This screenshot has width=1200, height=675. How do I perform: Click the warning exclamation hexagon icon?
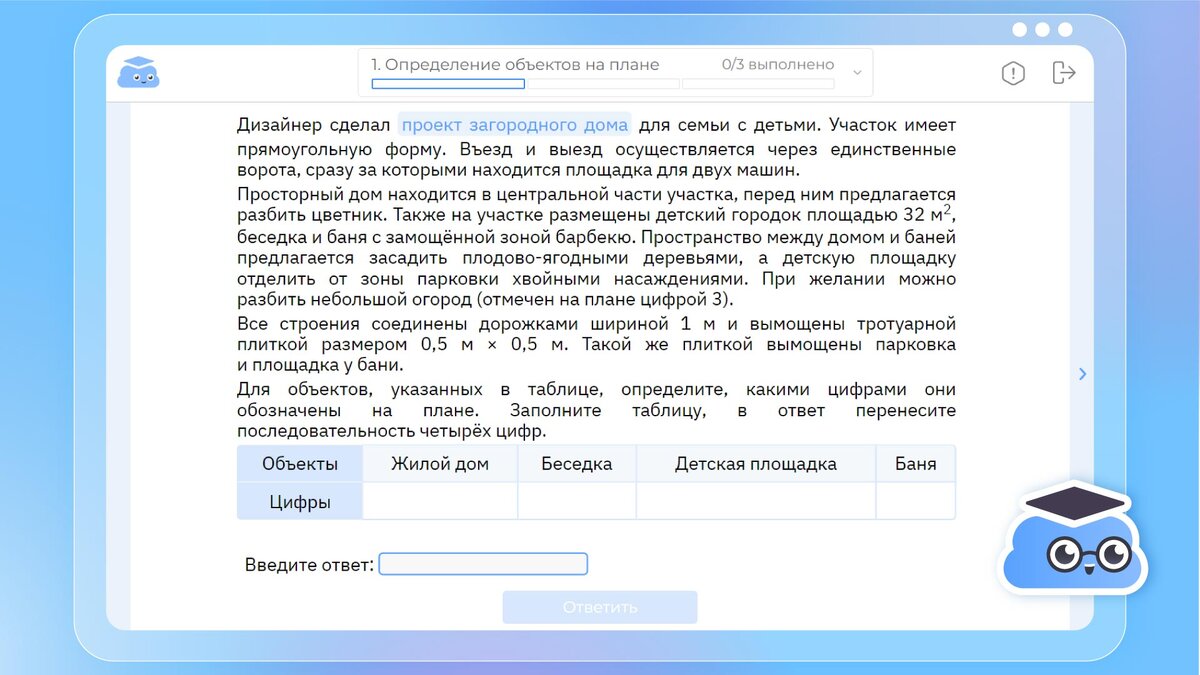(1012, 73)
